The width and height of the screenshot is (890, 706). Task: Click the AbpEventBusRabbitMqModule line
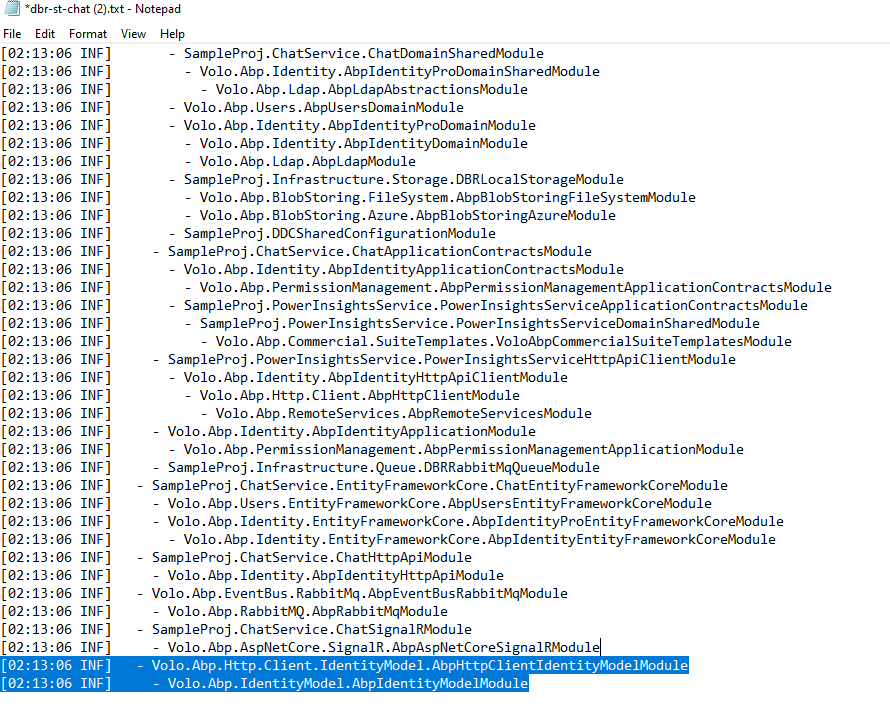[284, 594]
